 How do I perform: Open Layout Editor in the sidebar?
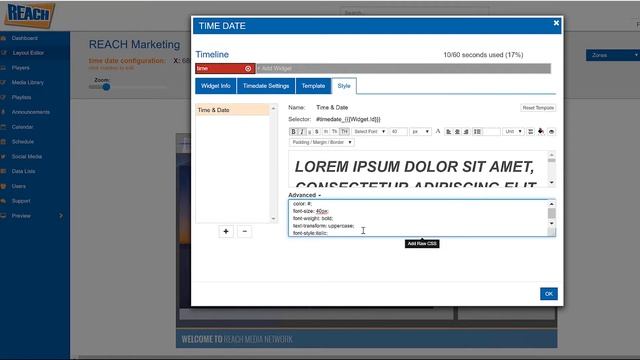pos(28,53)
